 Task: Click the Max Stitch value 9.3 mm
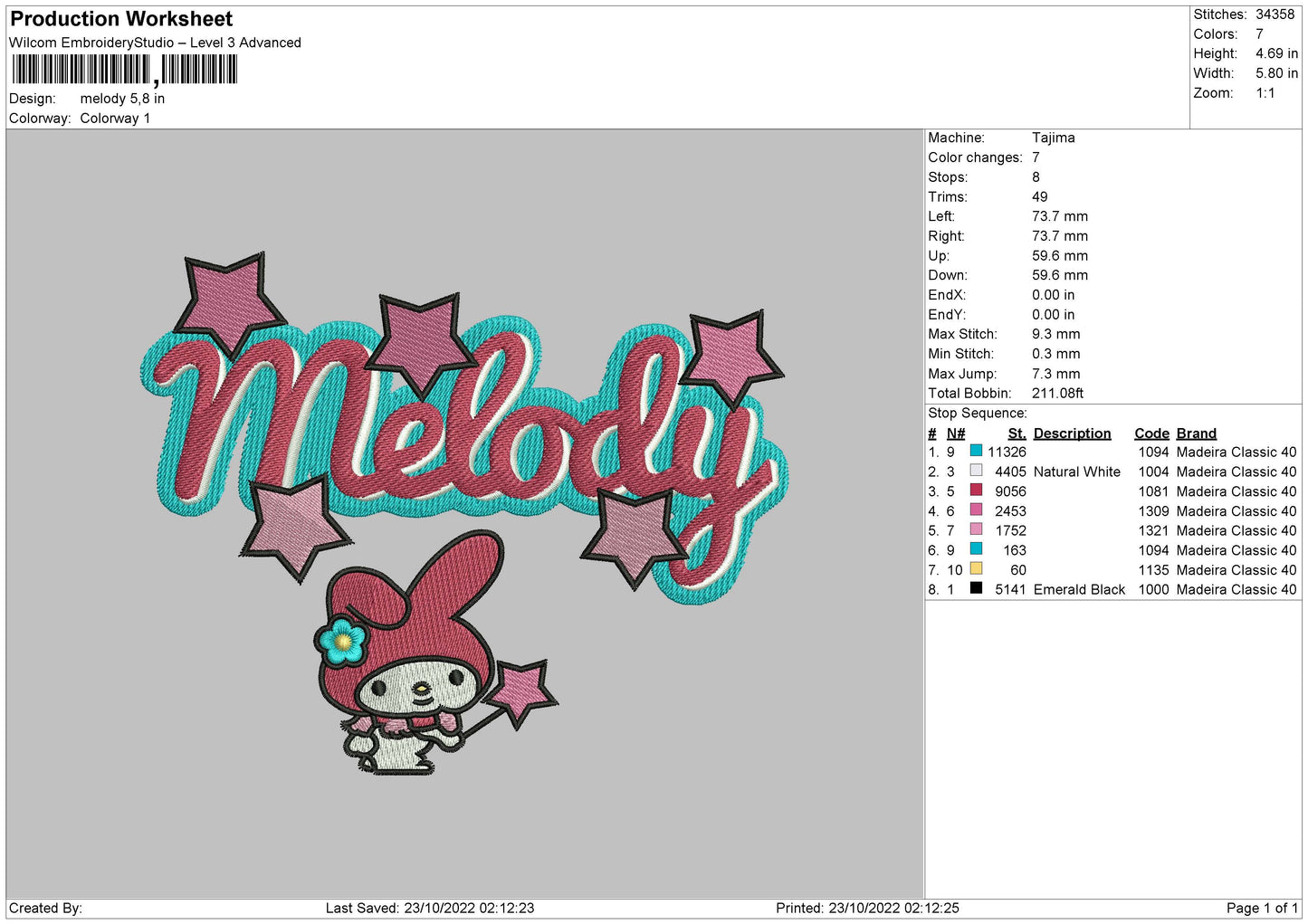click(x=1055, y=334)
